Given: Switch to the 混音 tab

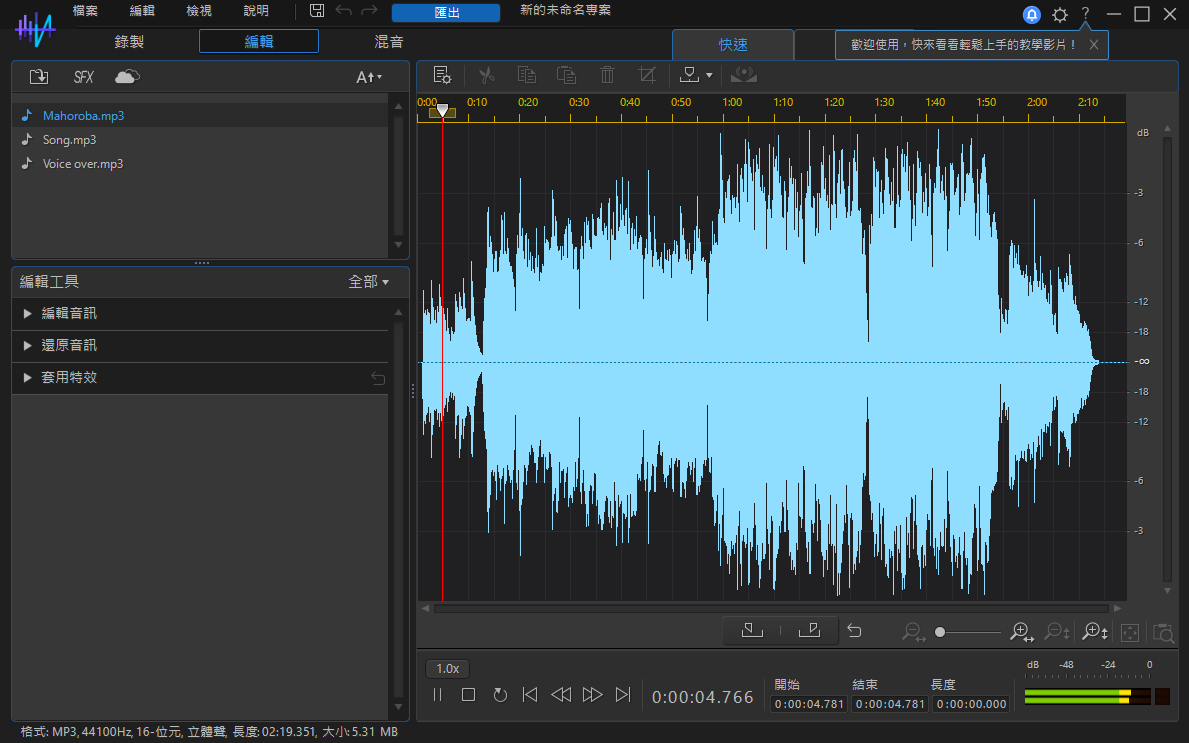Looking at the screenshot, I should point(389,42).
